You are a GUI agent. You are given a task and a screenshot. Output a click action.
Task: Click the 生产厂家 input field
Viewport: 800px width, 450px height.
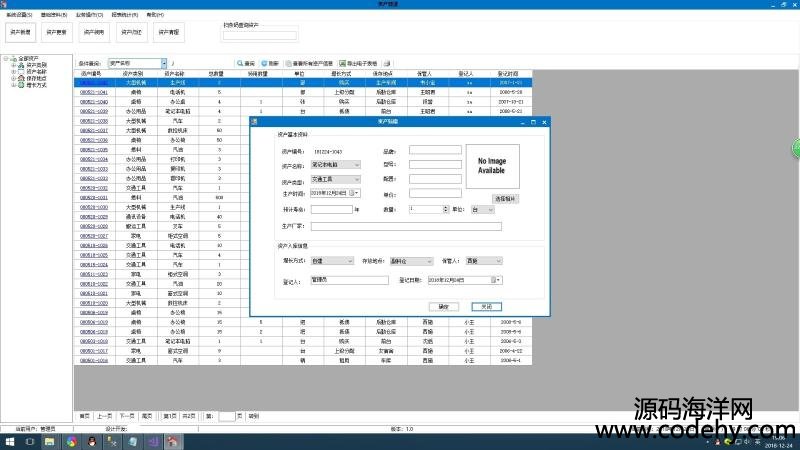(x=406, y=226)
